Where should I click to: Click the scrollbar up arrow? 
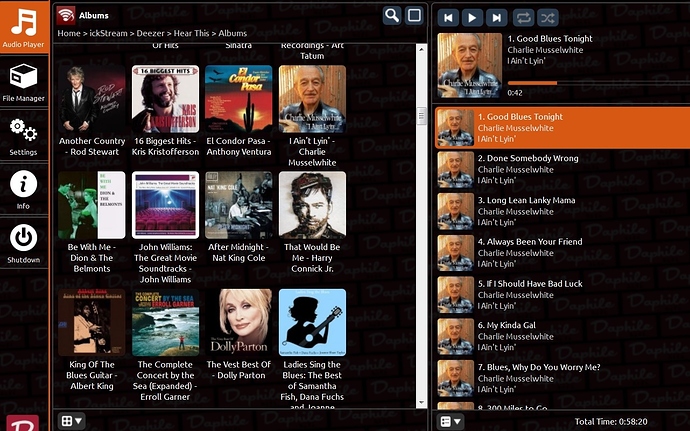pos(421,49)
